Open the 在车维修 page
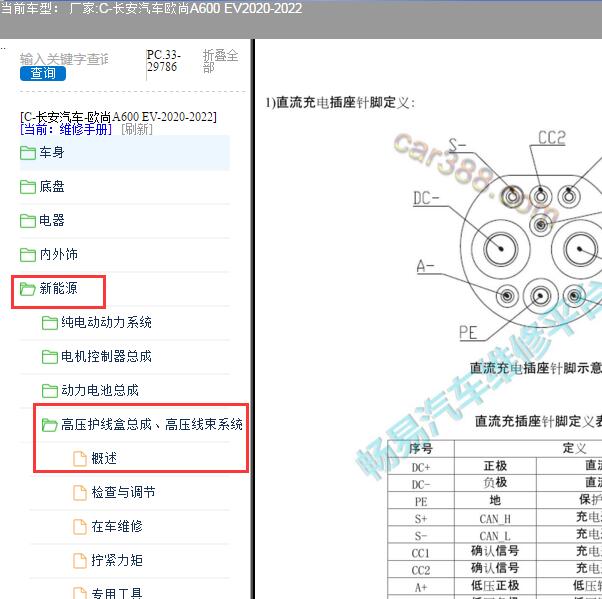 click(117, 526)
